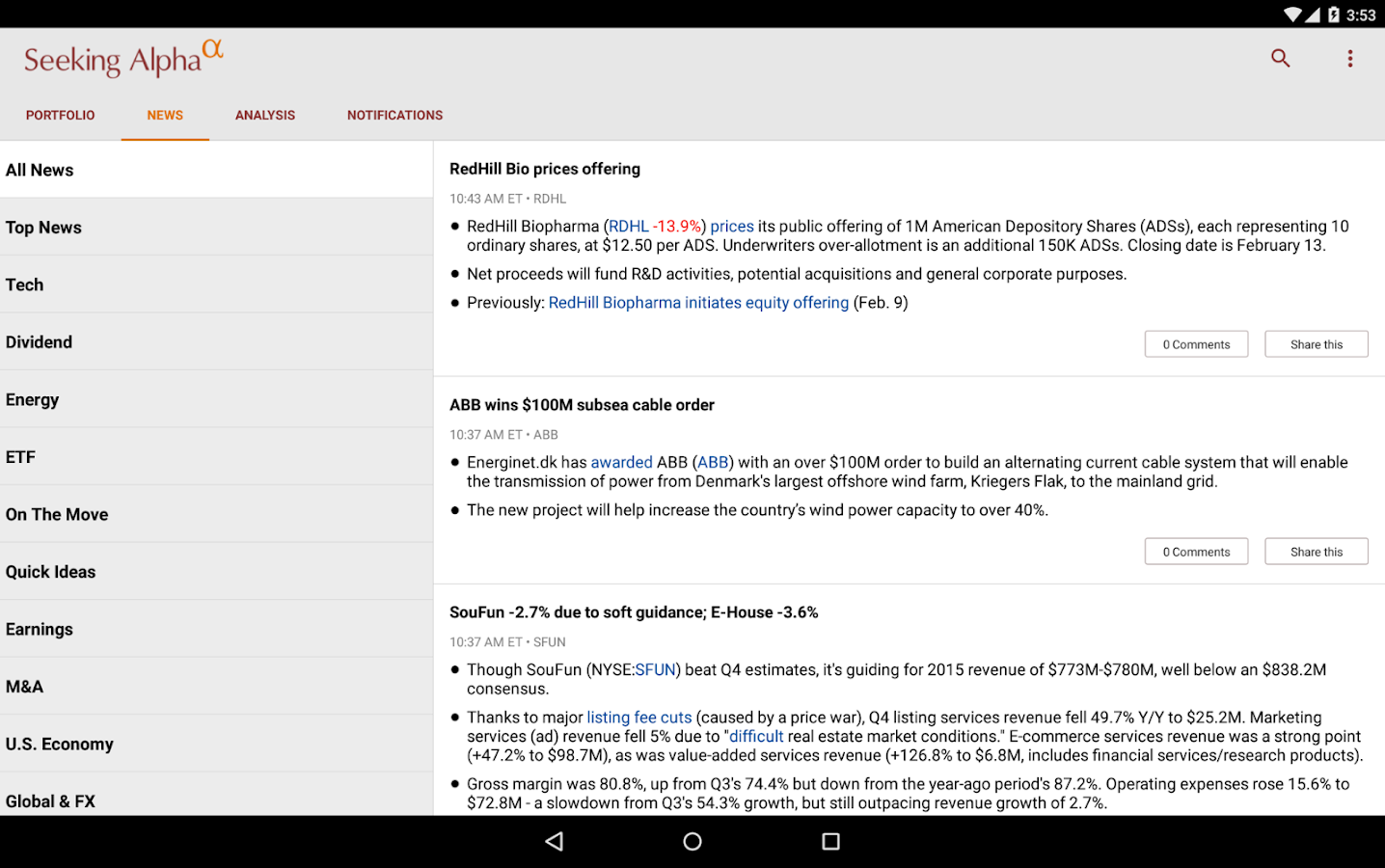Image resolution: width=1385 pixels, height=868 pixels.
Task: Open the three-dot overflow menu
Action: (1350, 59)
